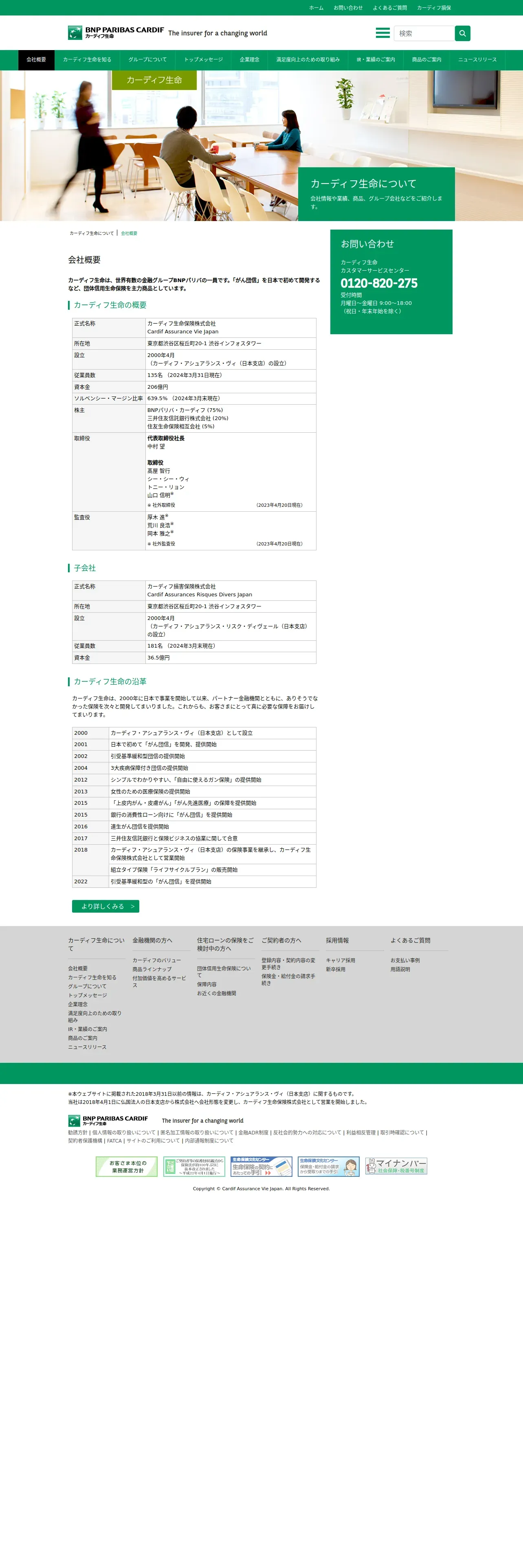Viewport: 523px width, 1568px height.
Task: Open footer link 登録内容・契約内容の変更手続き
Action: 289,964
